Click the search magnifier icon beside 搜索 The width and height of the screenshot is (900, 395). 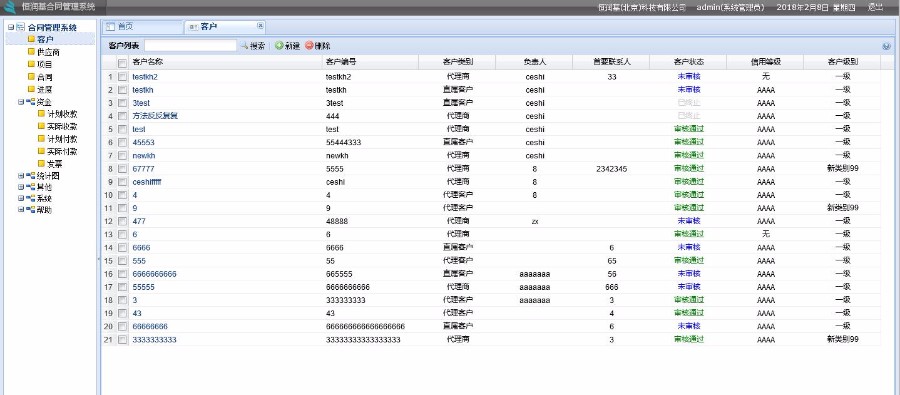click(244, 46)
